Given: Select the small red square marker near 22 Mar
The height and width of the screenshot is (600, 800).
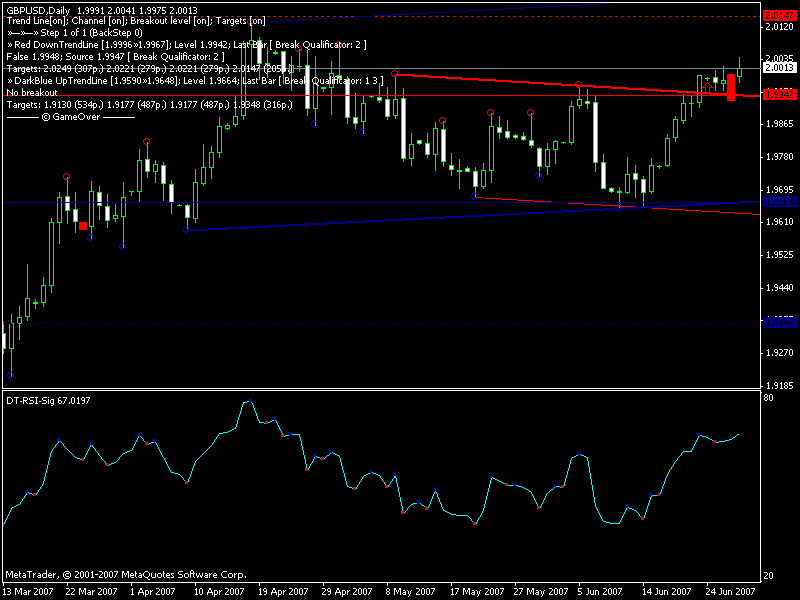Looking at the screenshot, I should (x=83, y=226).
